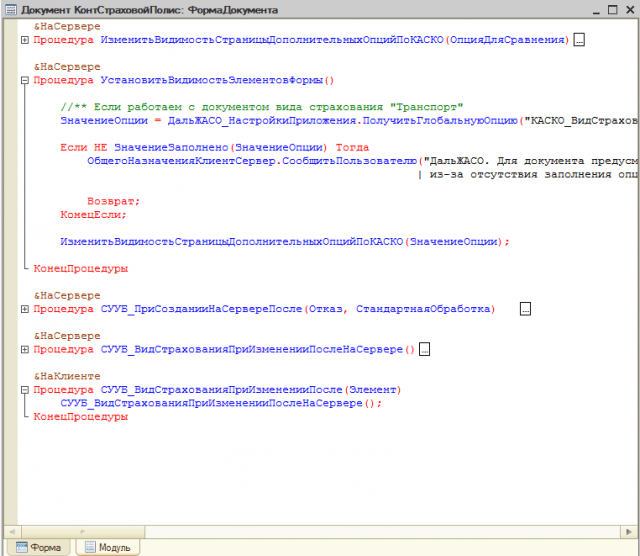Click the document icon in title bar
The height and width of the screenshot is (556, 640).
(x=11, y=9)
